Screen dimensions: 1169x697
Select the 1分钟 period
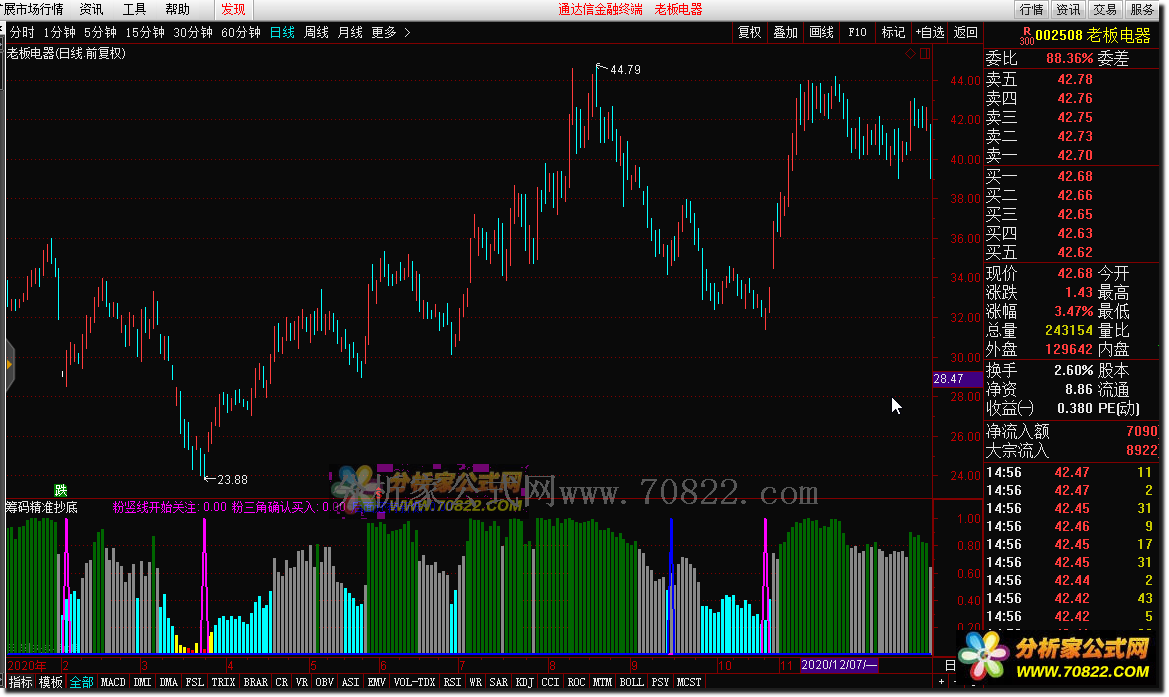pyautogui.click(x=59, y=32)
